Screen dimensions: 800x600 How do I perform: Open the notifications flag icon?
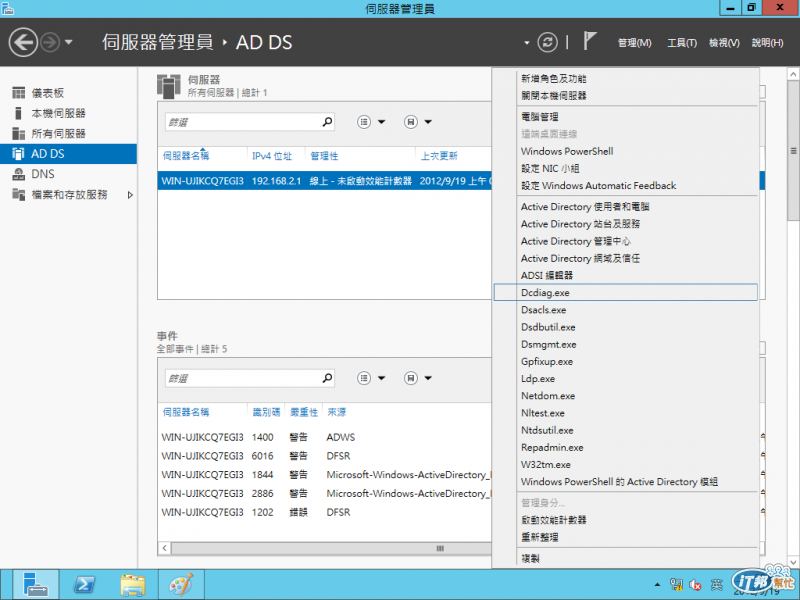click(x=590, y=41)
